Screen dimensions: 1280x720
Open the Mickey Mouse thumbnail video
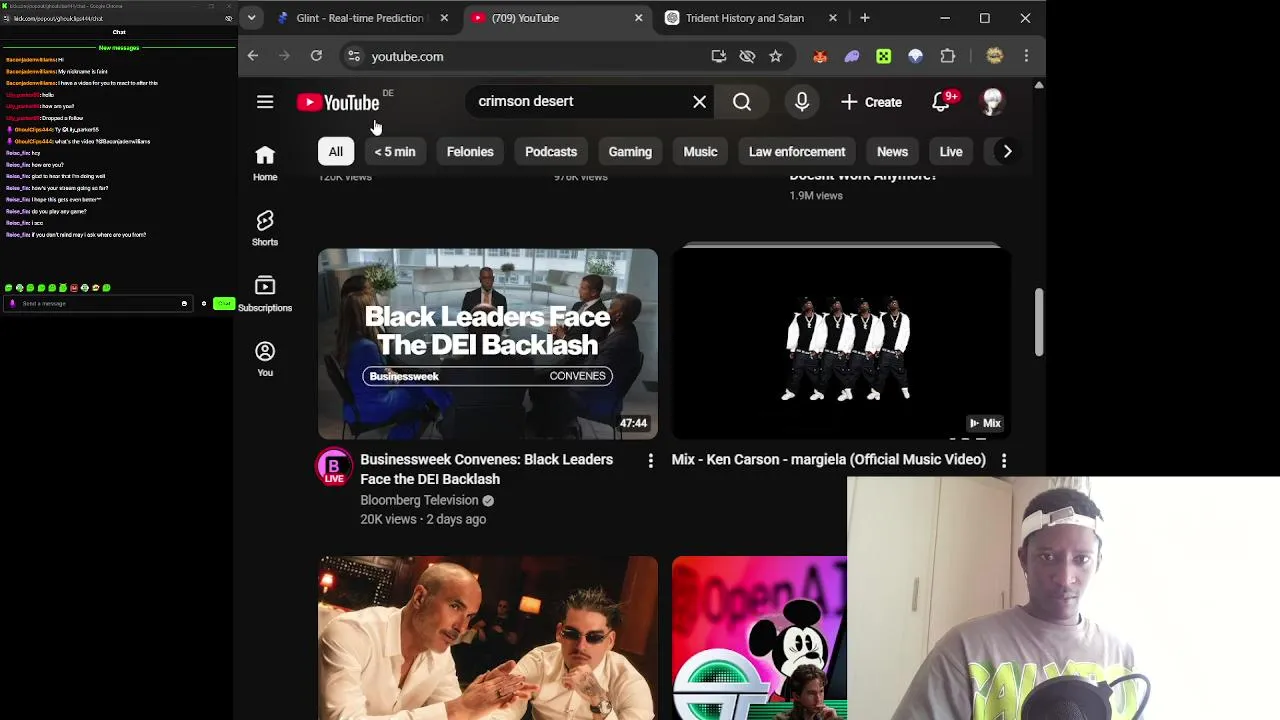(759, 638)
